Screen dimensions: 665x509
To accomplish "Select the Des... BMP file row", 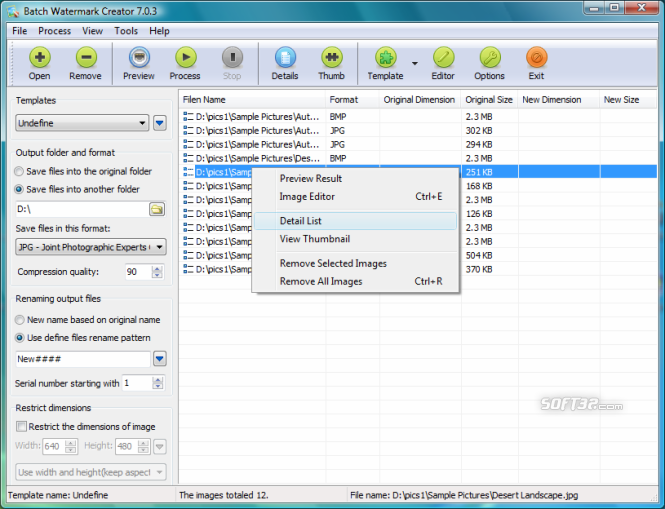I will [418, 158].
